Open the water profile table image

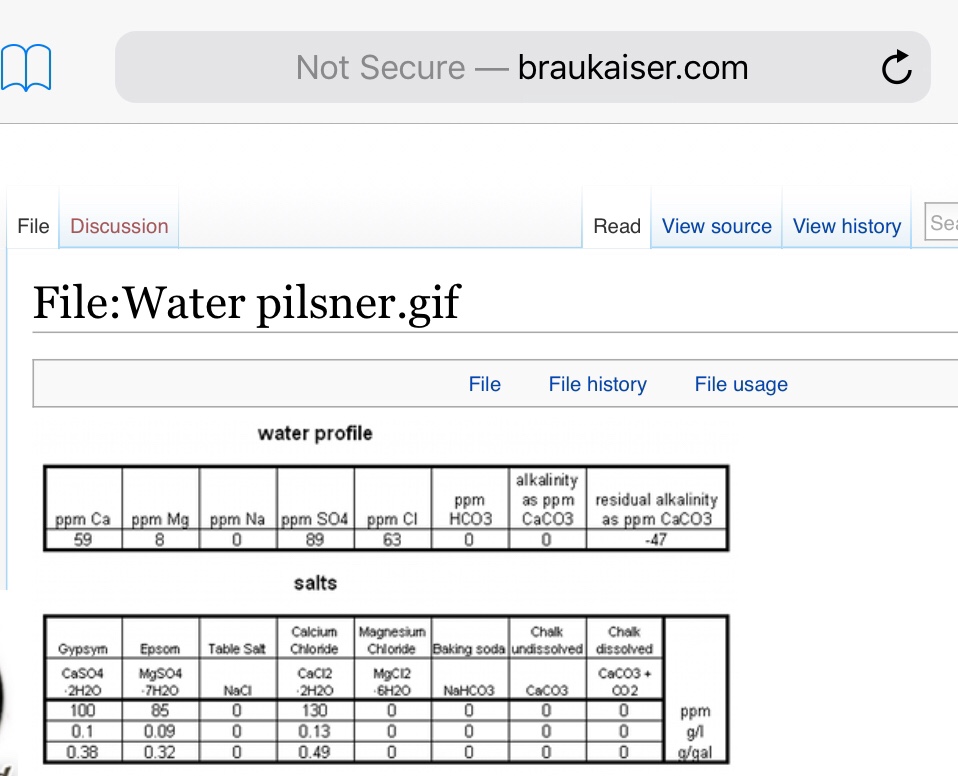click(386, 507)
